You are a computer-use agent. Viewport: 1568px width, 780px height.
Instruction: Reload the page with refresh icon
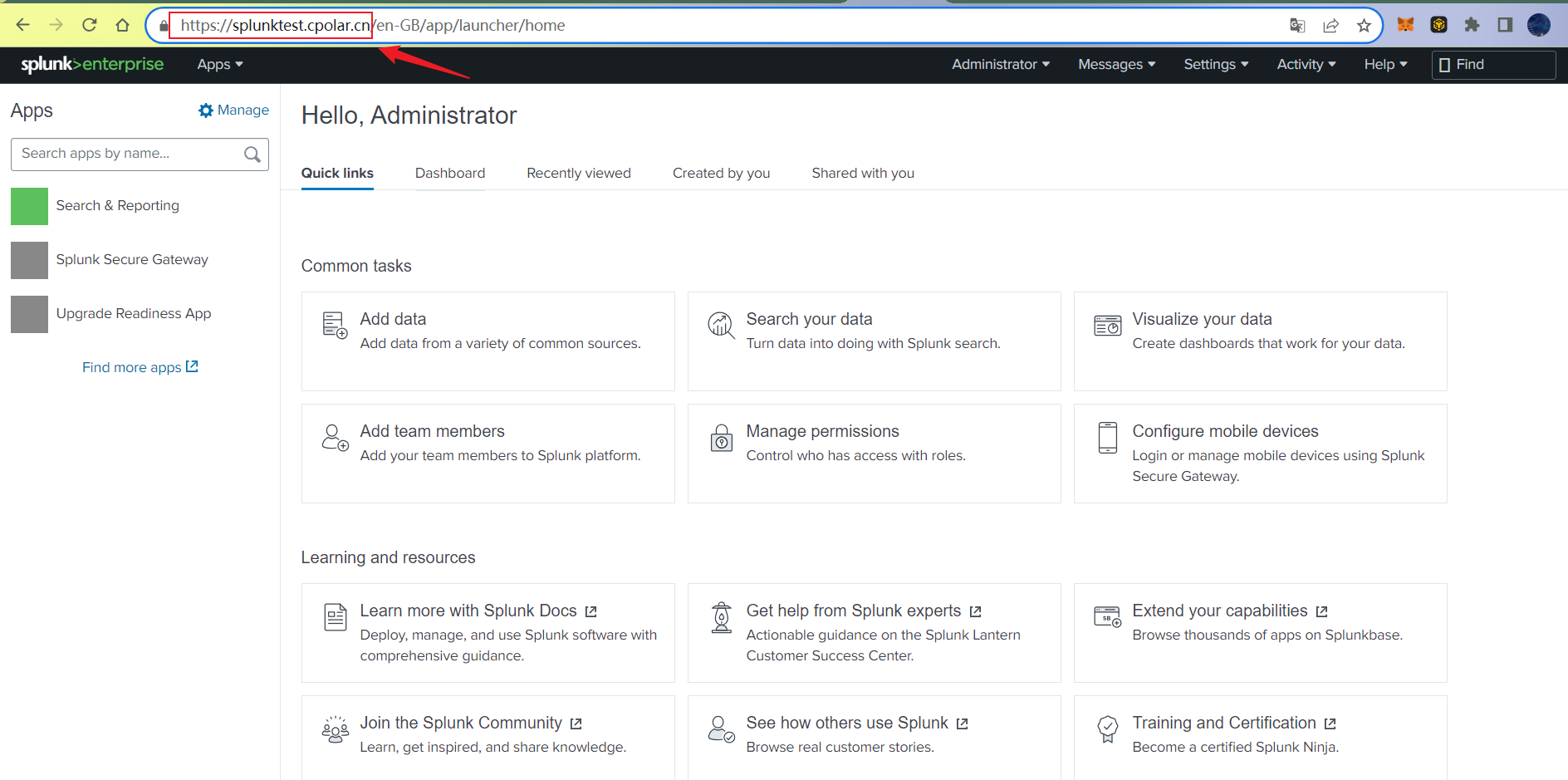89,25
